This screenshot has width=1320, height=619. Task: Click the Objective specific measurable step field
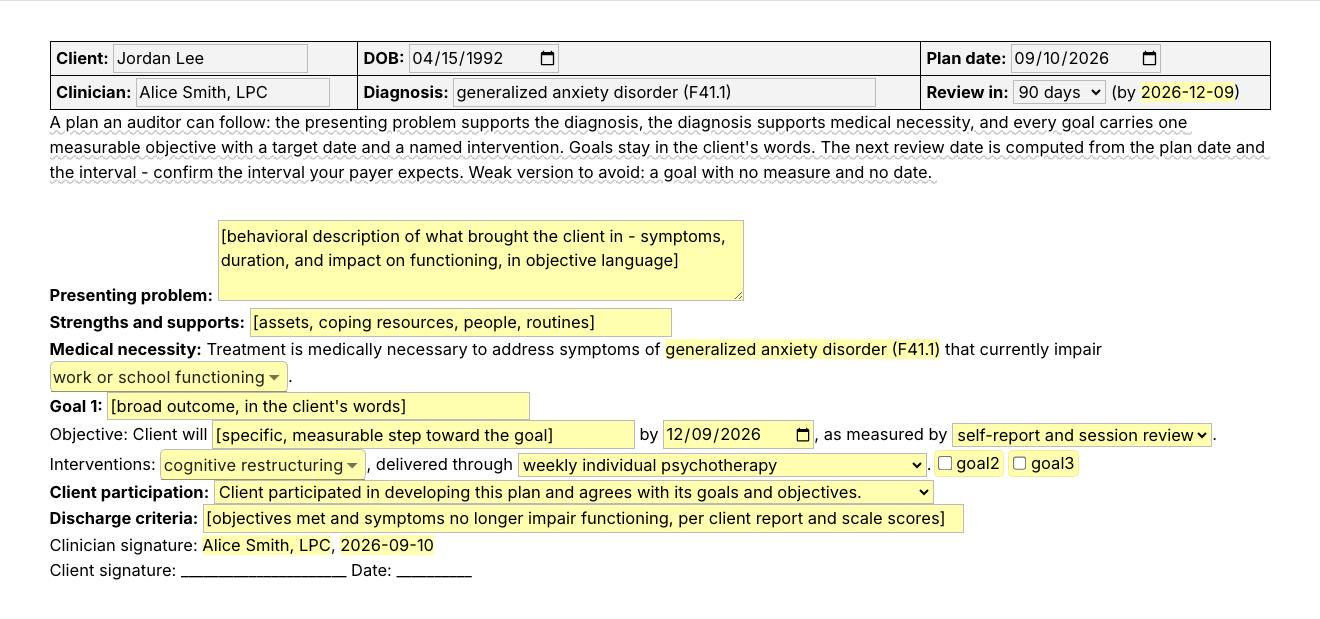click(x=424, y=435)
